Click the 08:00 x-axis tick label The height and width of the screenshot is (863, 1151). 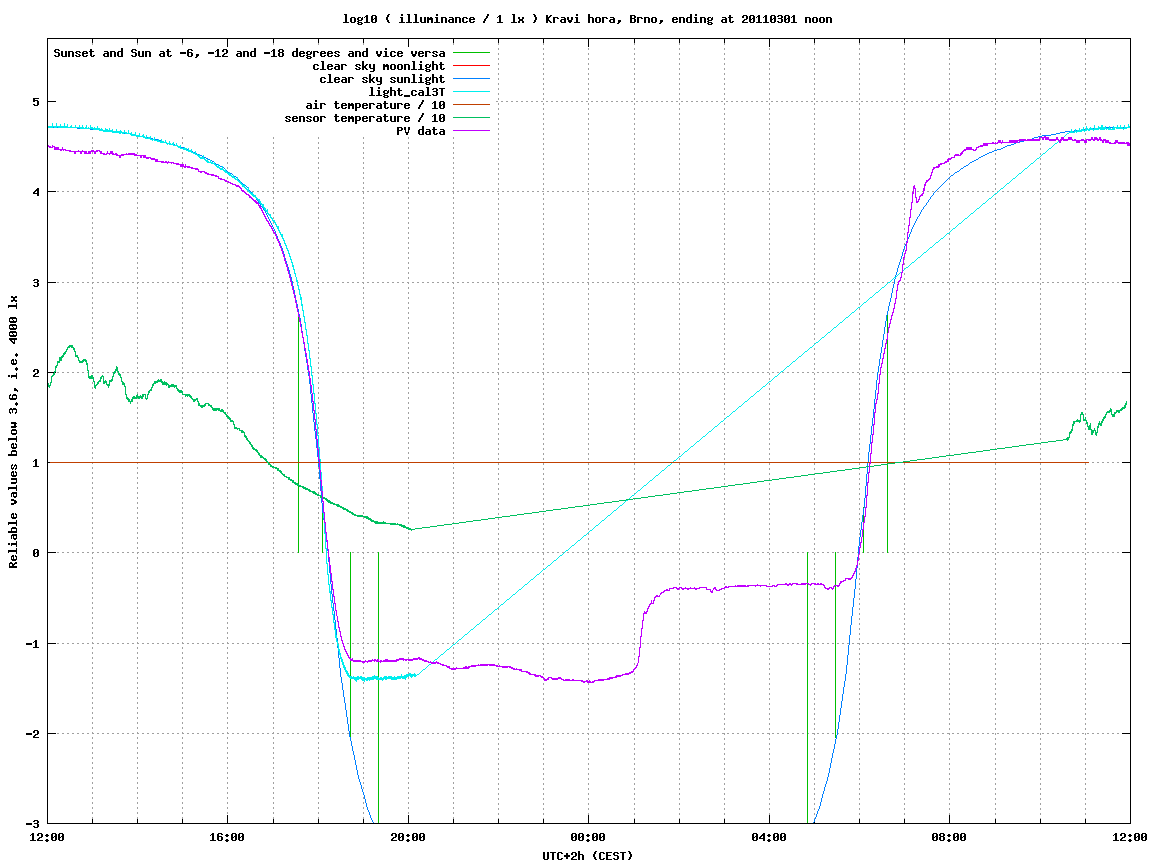click(950, 837)
